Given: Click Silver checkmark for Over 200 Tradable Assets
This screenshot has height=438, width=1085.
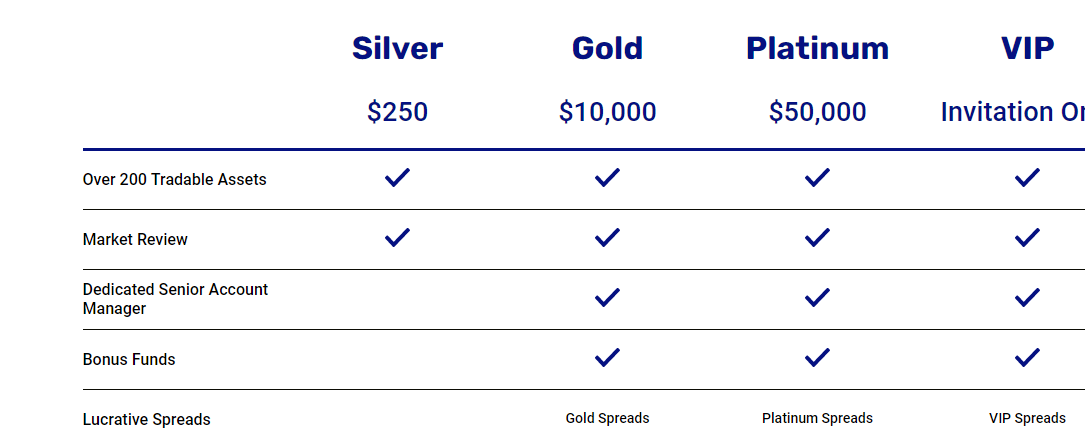Looking at the screenshot, I should point(397,178).
